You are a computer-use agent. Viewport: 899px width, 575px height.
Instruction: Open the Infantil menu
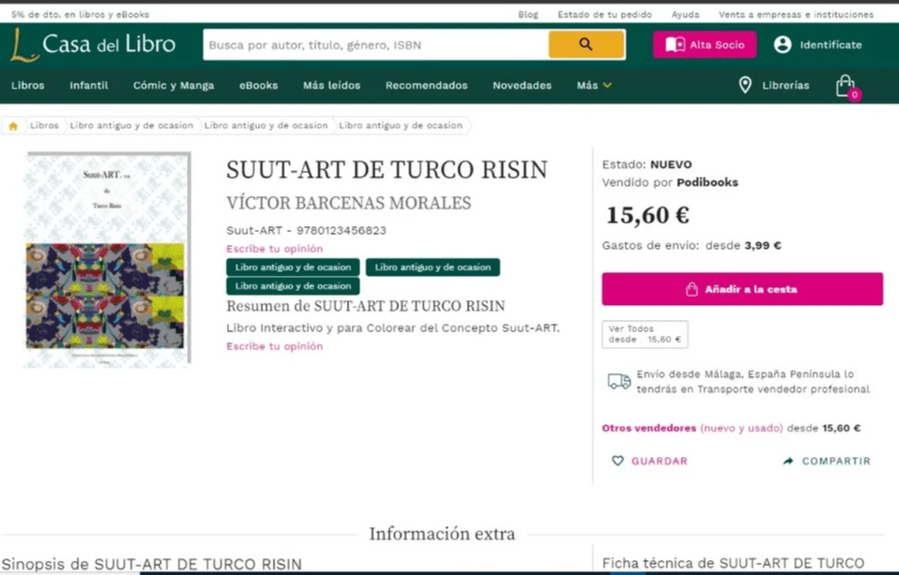click(89, 85)
